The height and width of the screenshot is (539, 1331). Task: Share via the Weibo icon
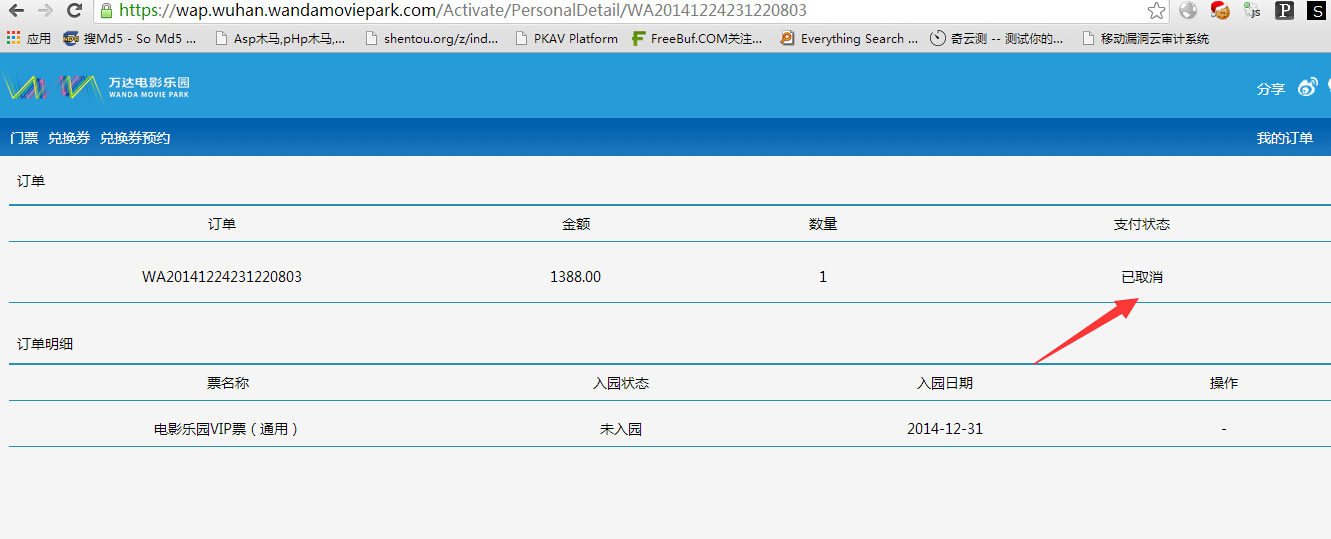tap(1308, 88)
